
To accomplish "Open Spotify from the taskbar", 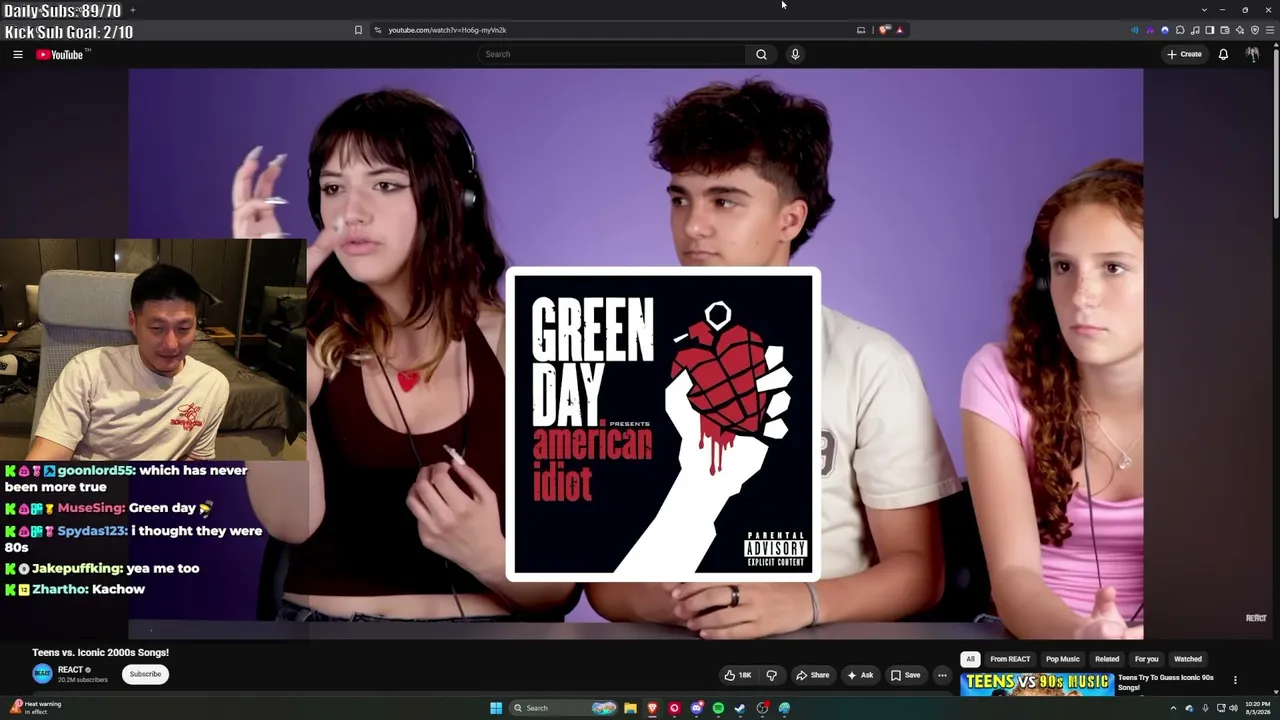I will point(718,708).
